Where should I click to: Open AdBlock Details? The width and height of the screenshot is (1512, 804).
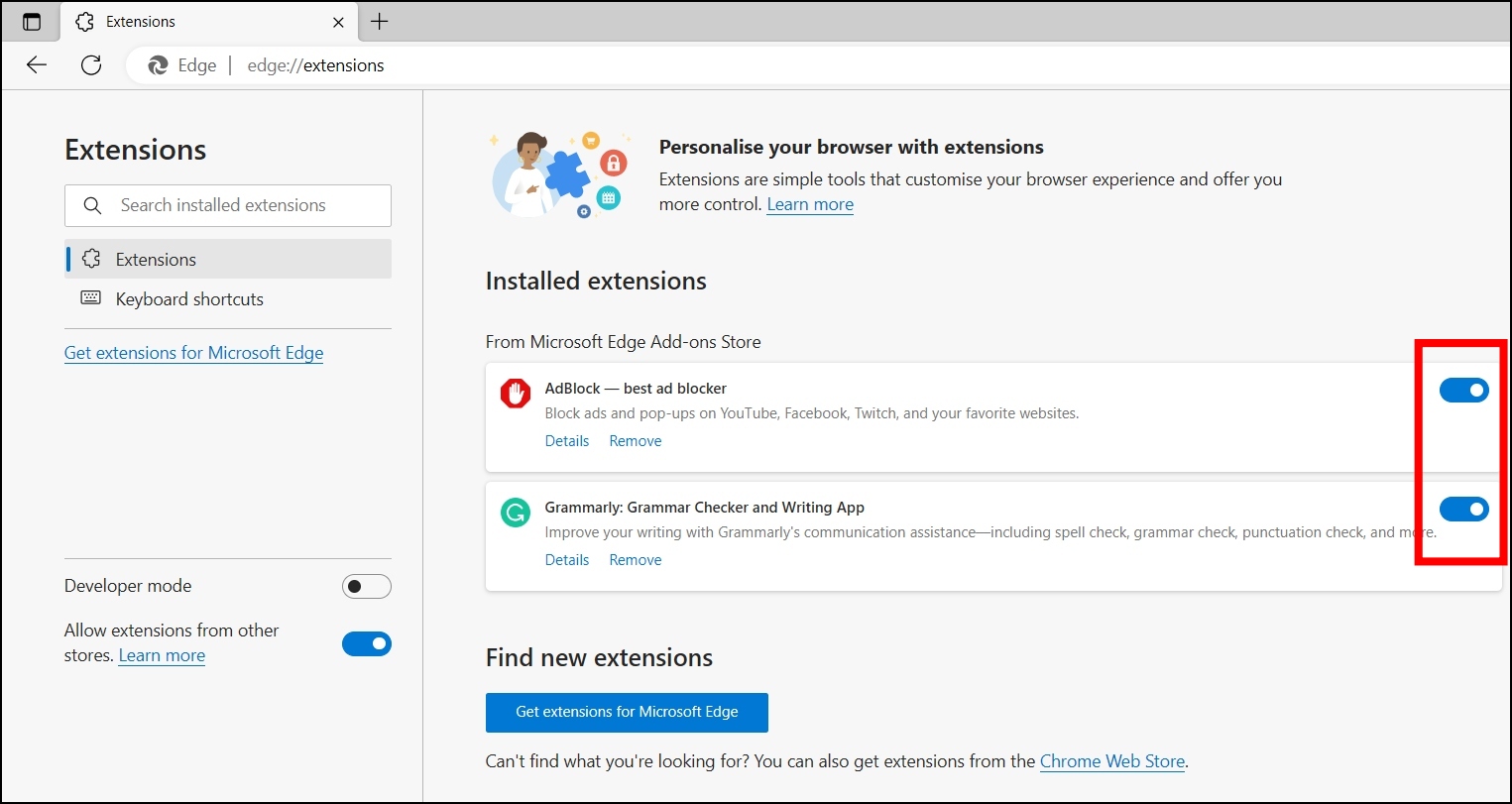point(567,441)
